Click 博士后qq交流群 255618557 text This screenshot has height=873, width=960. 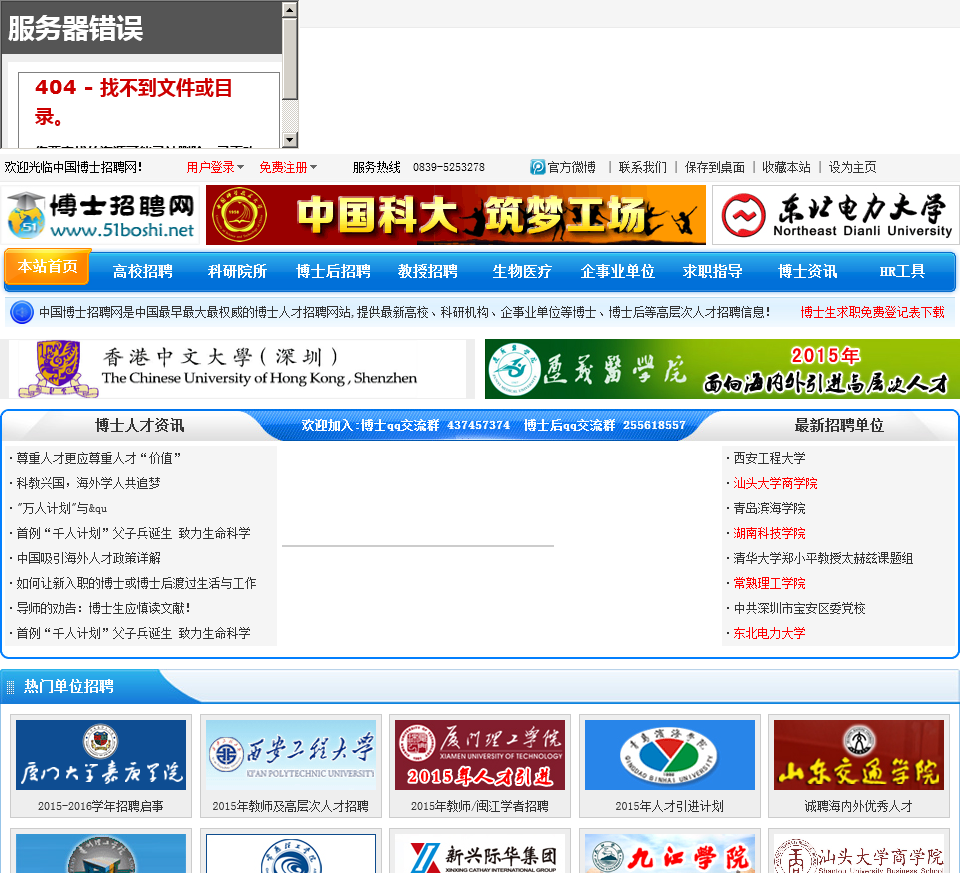point(605,425)
